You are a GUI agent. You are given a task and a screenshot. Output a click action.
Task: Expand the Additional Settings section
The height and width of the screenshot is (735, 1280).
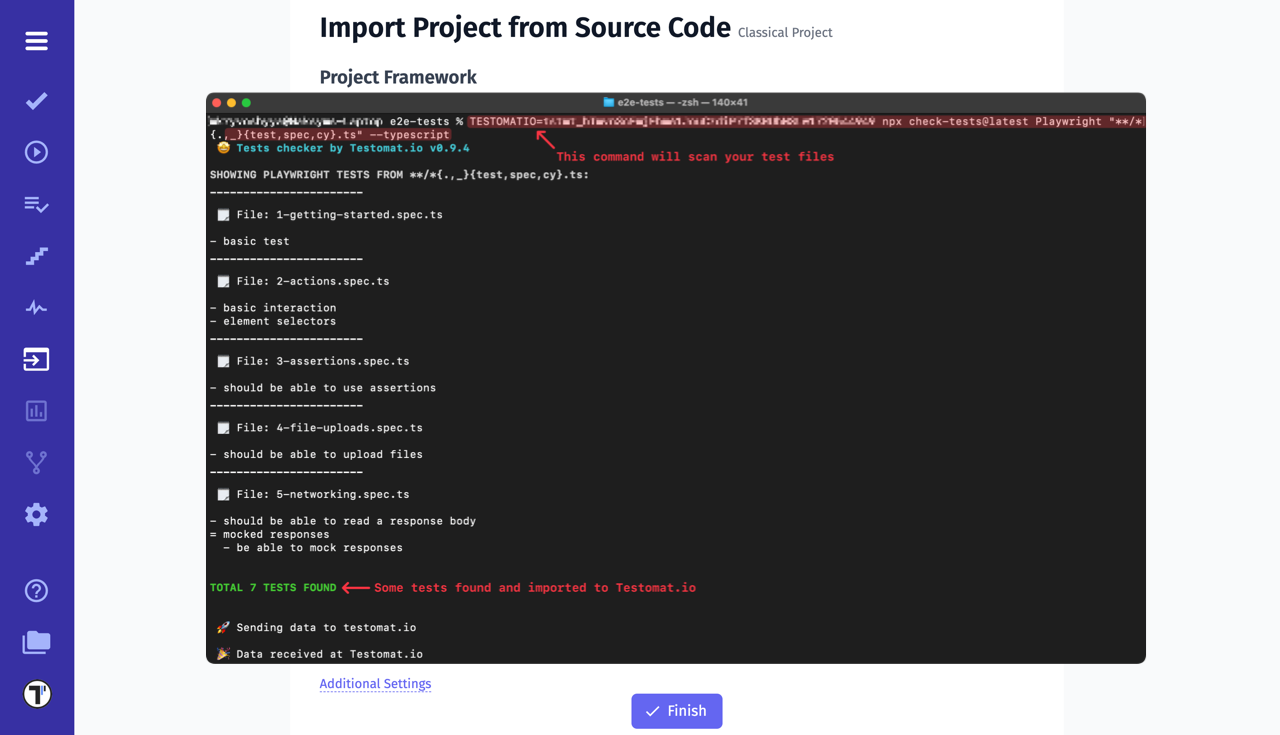pos(375,683)
